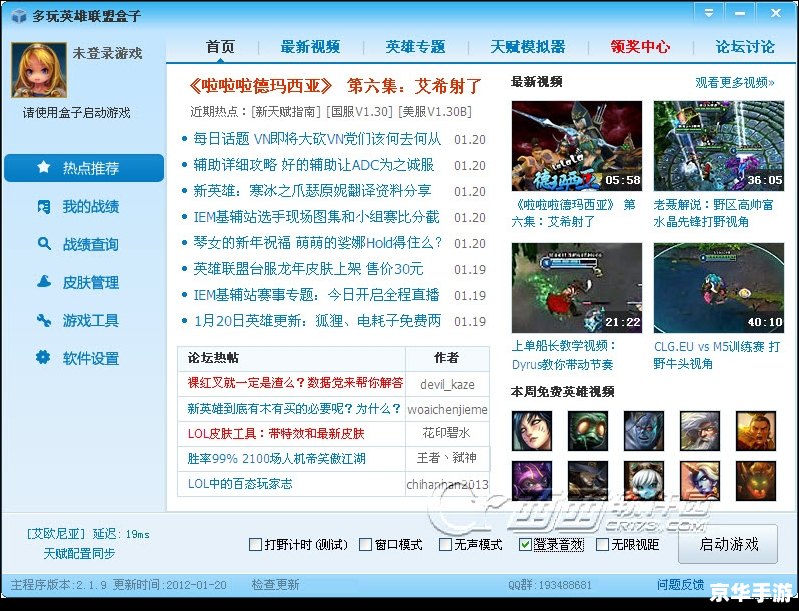The image size is (799, 611).
Task: Open news 英雄联盟台服龙年皮肤上架
Action: tap(308, 269)
